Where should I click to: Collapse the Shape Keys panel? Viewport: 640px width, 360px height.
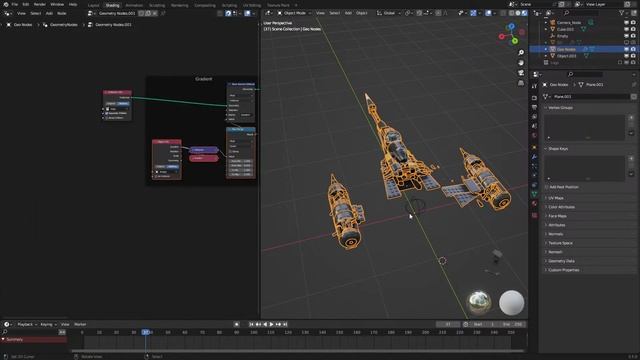tap(558, 149)
